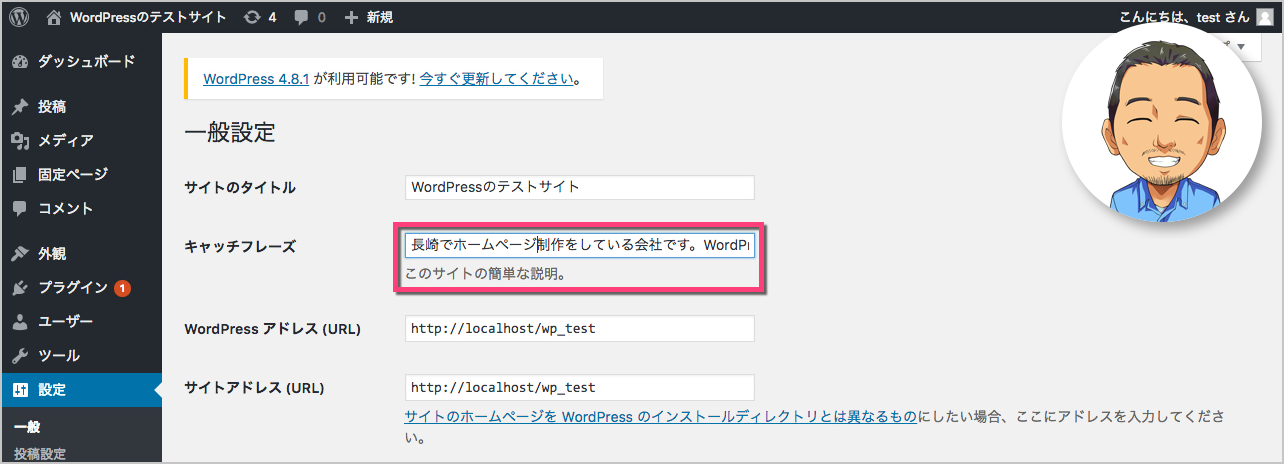
Task: Click the WordPress アドレス (URL) label
Action: pyautogui.click(x=273, y=329)
